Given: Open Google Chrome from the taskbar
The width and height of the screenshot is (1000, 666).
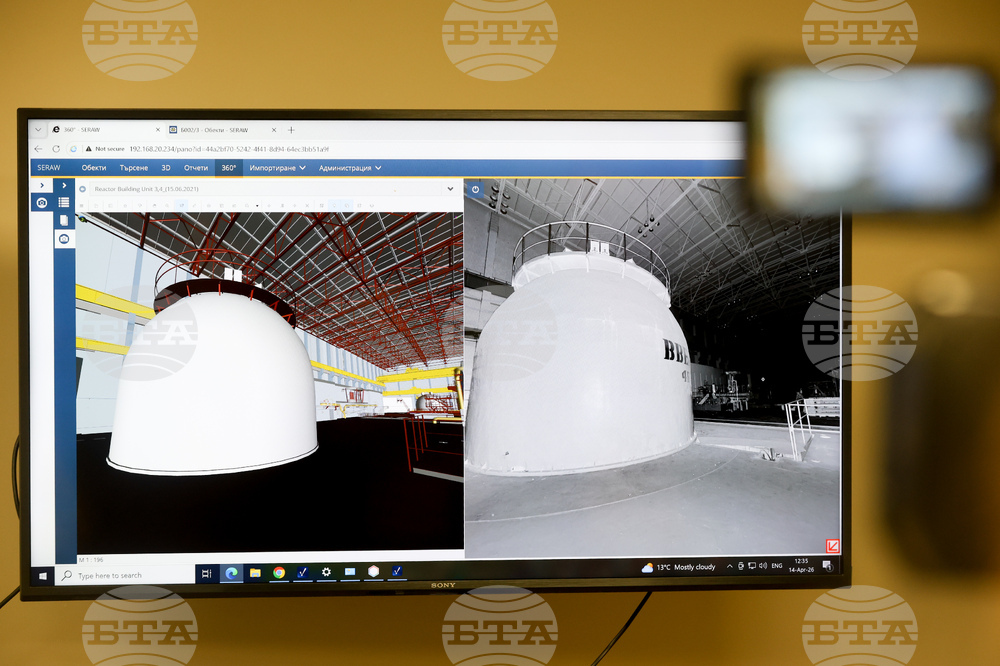Looking at the screenshot, I should point(279,573).
